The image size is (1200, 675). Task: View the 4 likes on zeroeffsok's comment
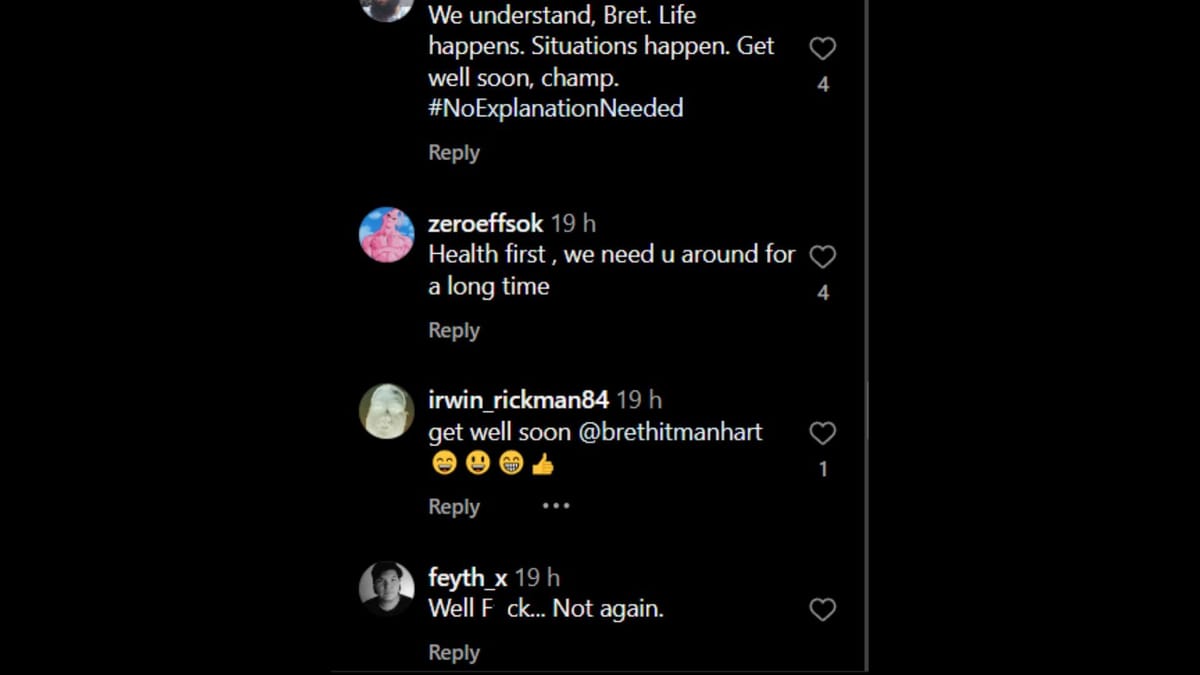pos(823,293)
